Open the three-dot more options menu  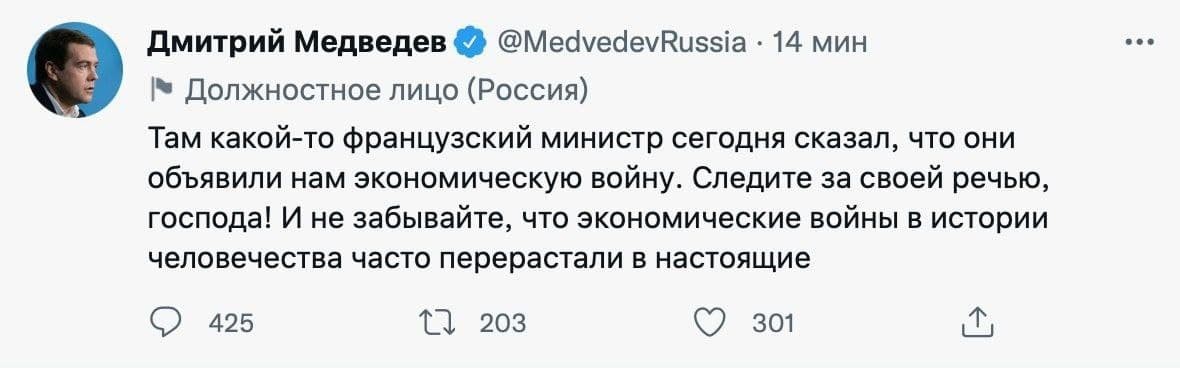click(1139, 44)
